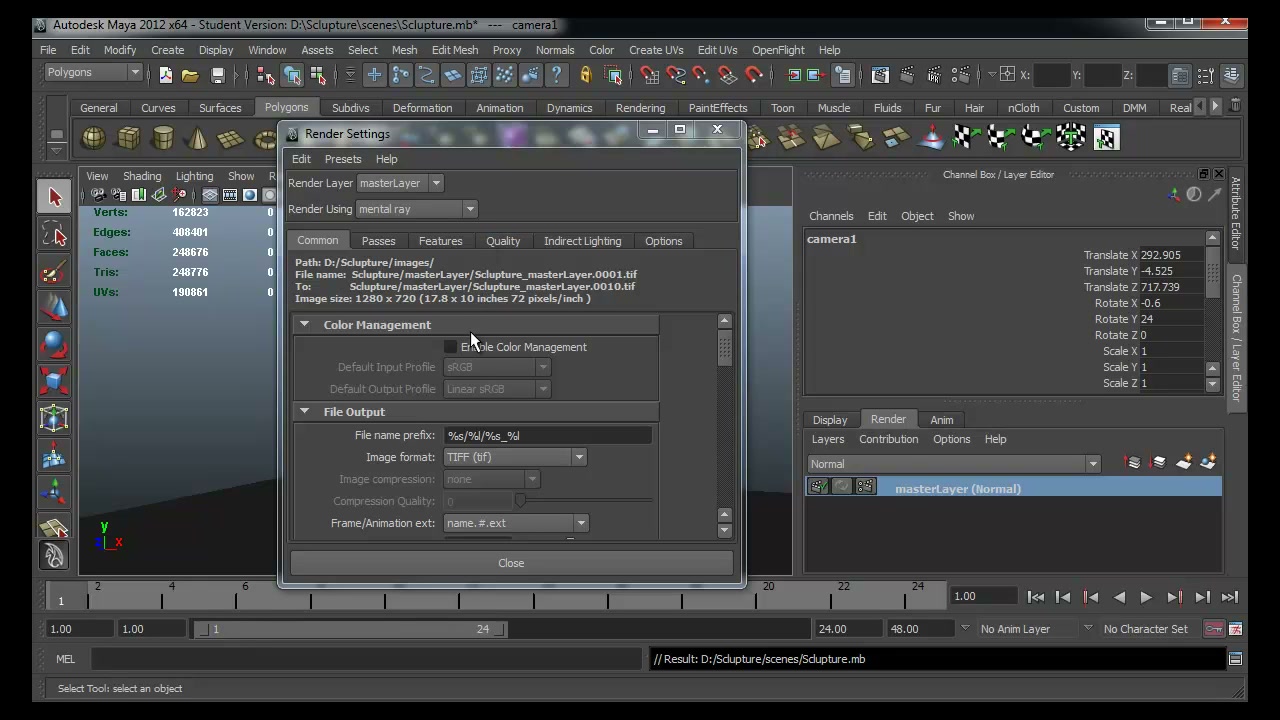Click the Close button in Render Settings
Screen dimensions: 1280x720
pos(511,563)
